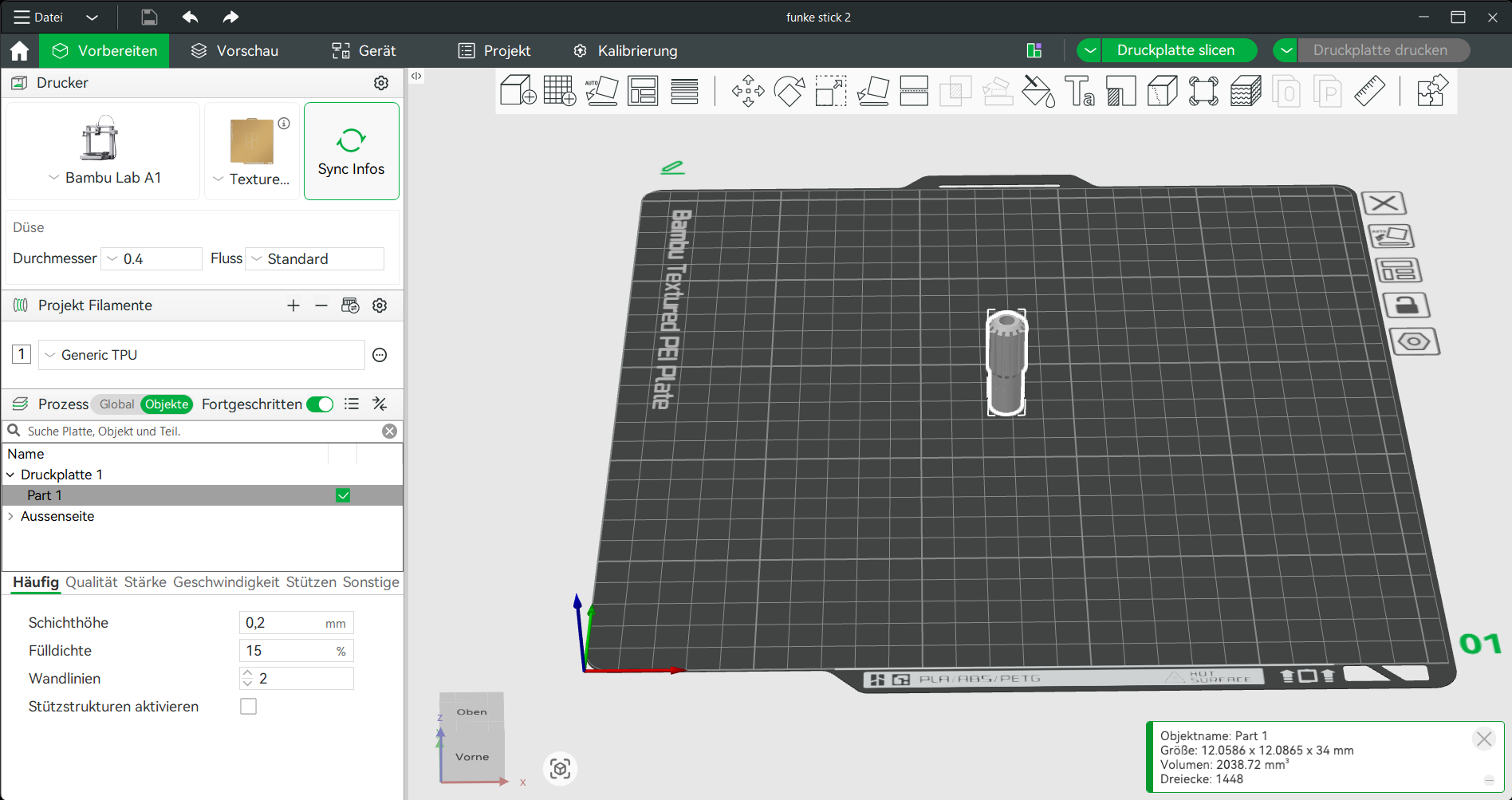1512x800 pixels.
Task: Toggle the Part 1 printable checkbox
Action: coord(343,495)
